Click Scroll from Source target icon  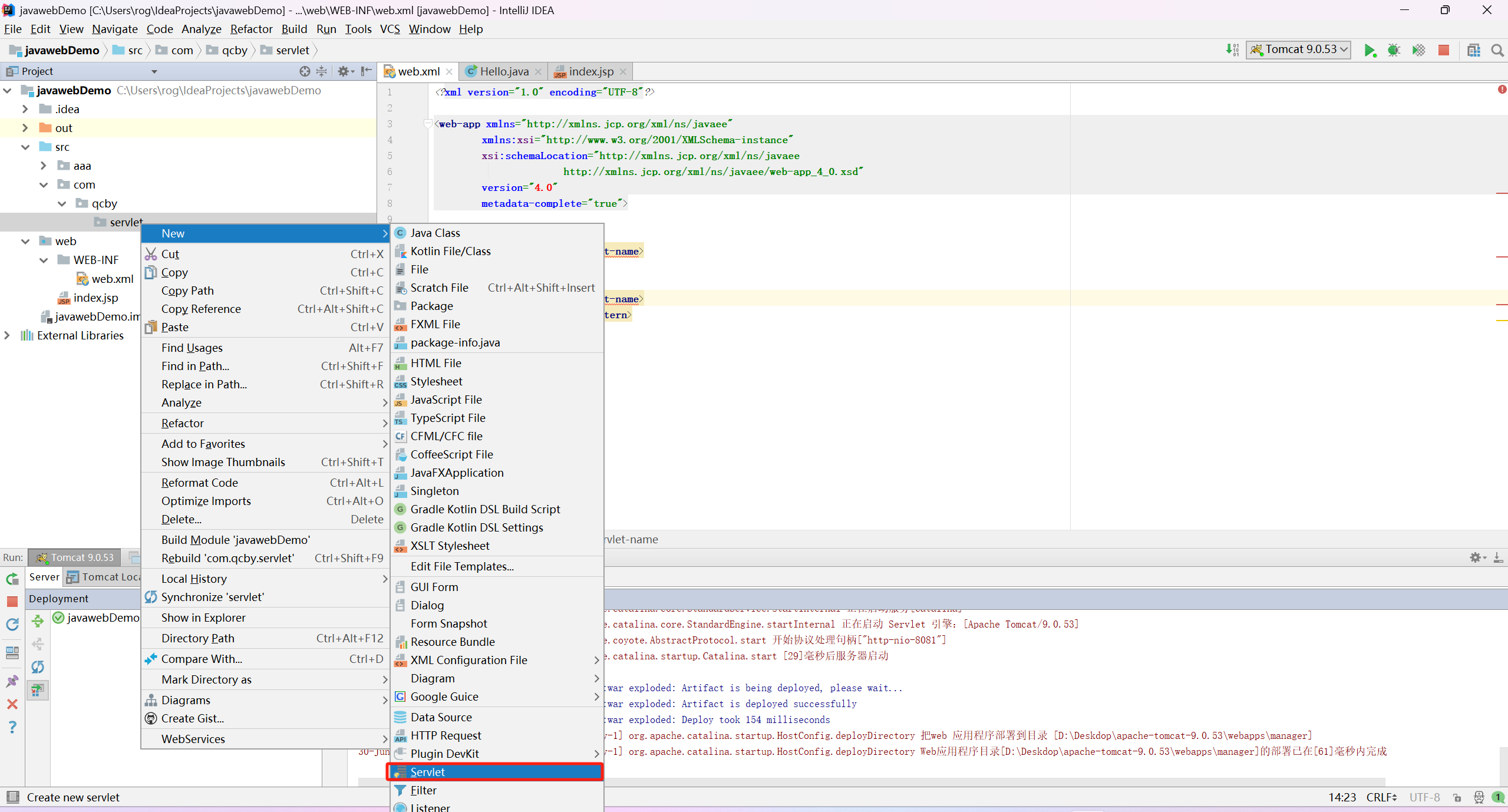tap(304, 71)
